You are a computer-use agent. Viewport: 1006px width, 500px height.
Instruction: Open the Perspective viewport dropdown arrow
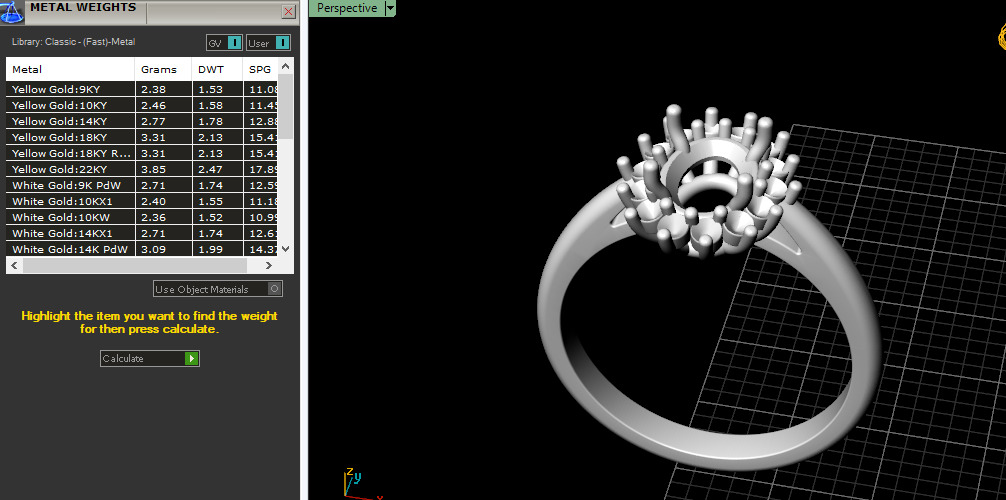tap(390, 8)
